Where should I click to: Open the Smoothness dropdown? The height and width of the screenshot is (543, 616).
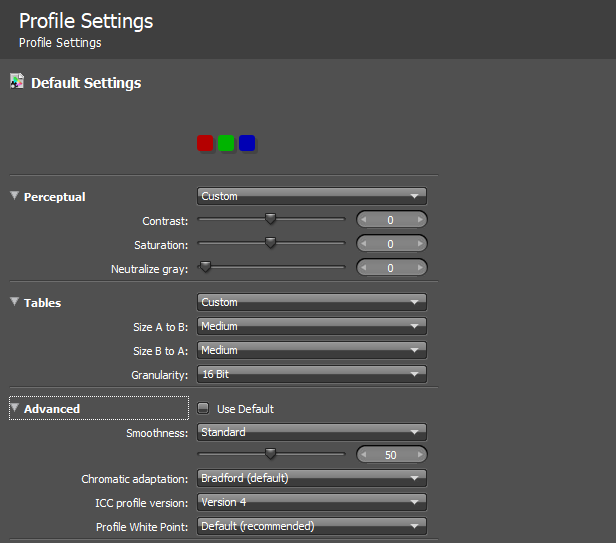312,432
